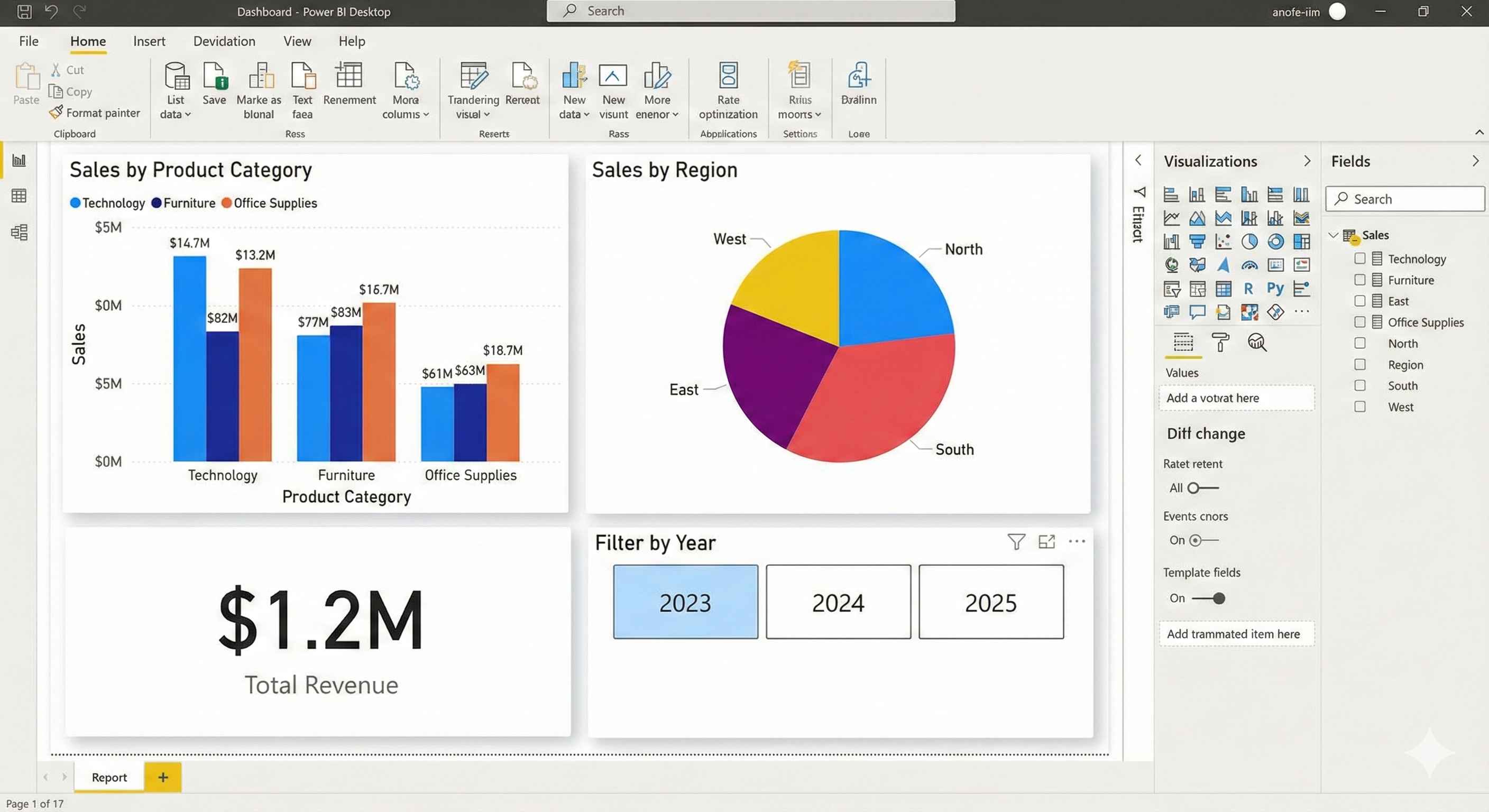Open Focus mode on Filter by Year visual
Image resolution: width=1489 pixels, height=812 pixels.
click(x=1046, y=541)
